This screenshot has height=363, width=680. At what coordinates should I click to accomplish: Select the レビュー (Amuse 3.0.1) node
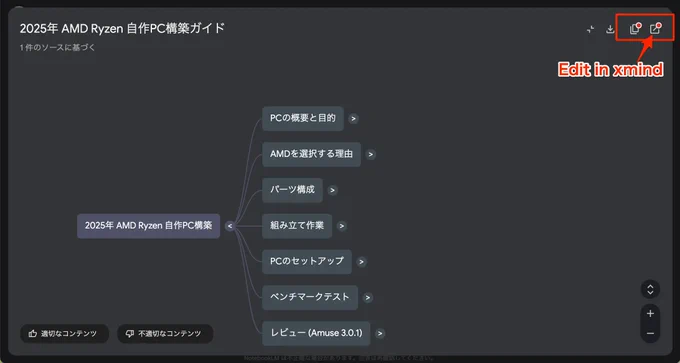[316, 334]
